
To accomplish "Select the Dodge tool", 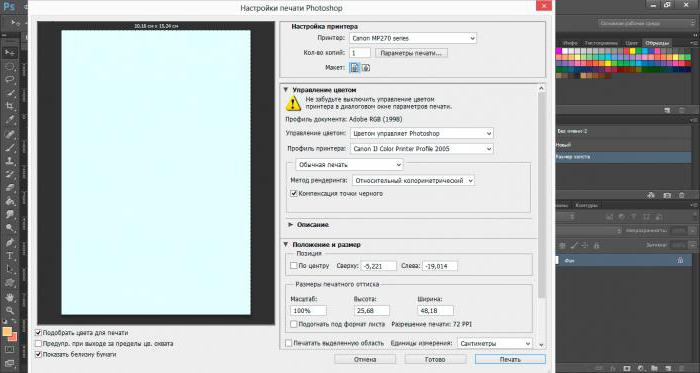I will click(x=10, y=228).
